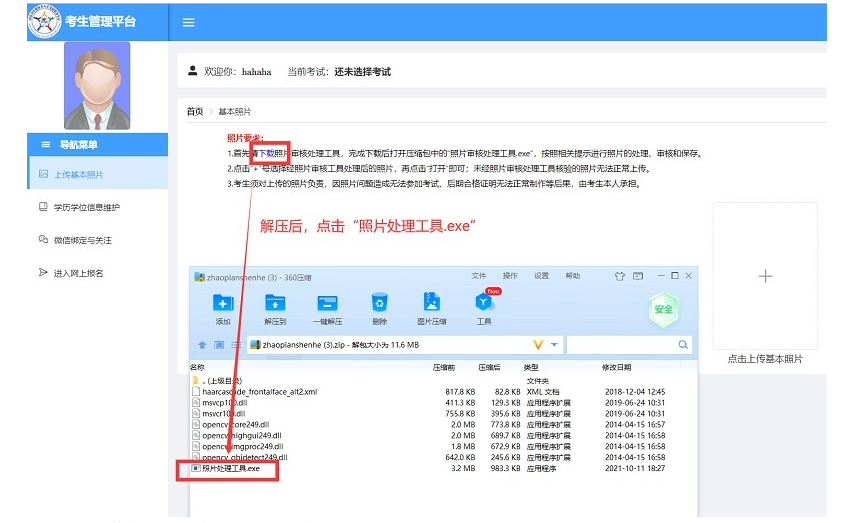Close the 360压缩 window
This screenshot has width=858, height=523.
click(688, 276)
